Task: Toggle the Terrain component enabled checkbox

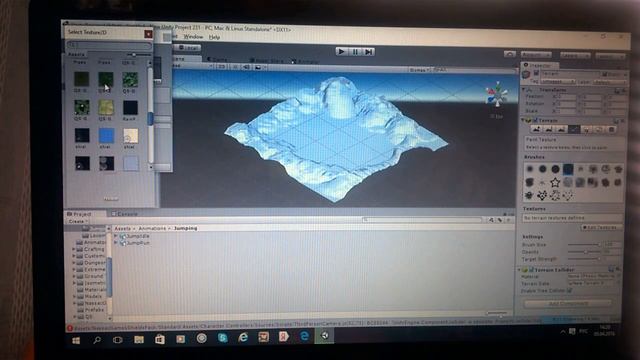Action: coord(534,120)
